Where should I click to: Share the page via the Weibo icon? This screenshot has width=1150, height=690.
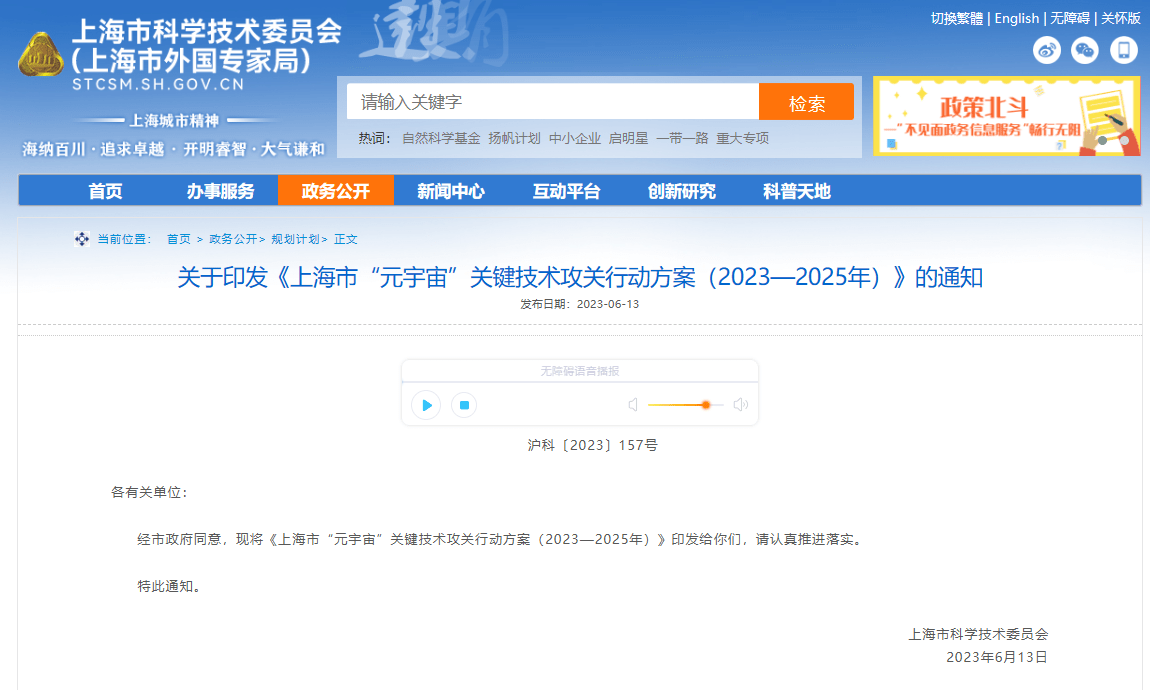[x=1047, y=50]
